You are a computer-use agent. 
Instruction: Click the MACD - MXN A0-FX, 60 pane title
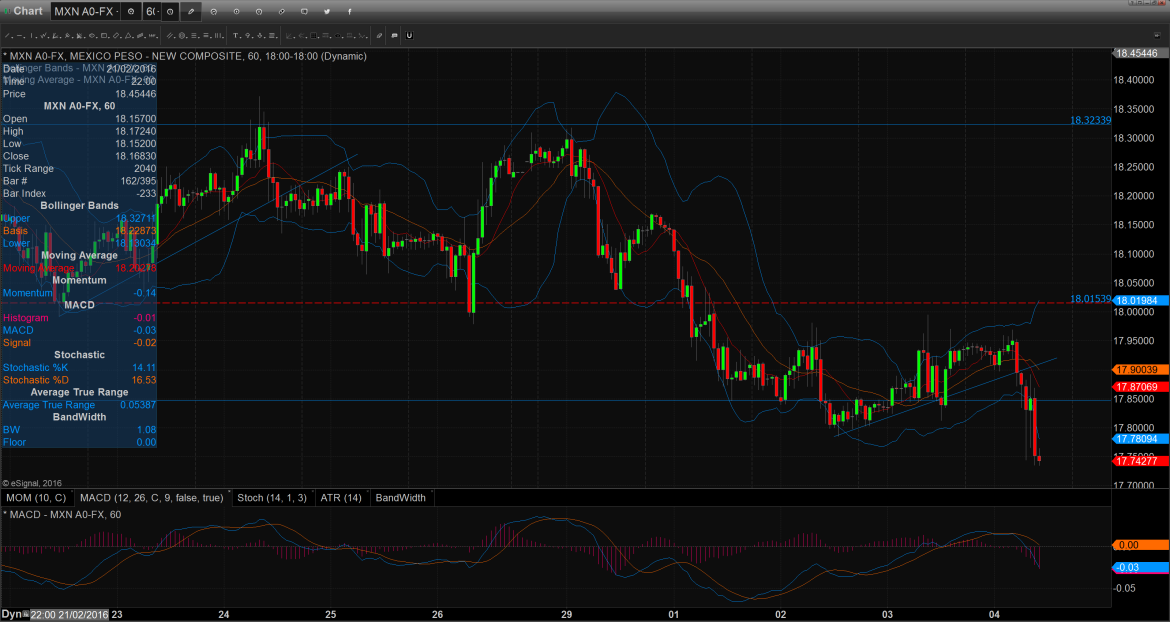(x=62, y=515)
